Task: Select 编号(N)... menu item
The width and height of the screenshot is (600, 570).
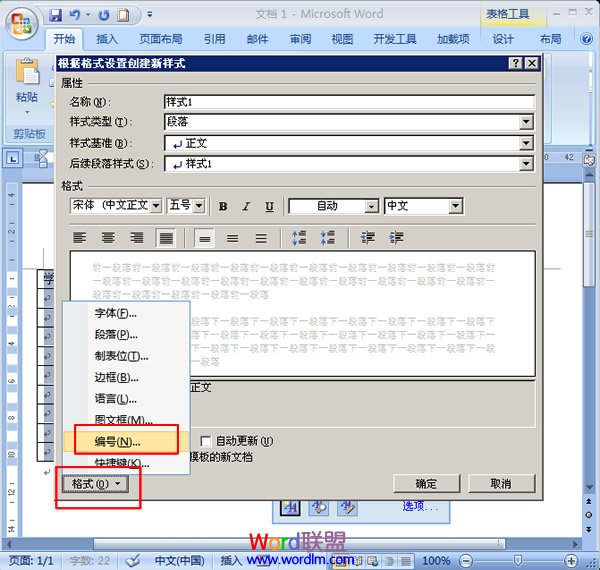Action: [126, 442]
